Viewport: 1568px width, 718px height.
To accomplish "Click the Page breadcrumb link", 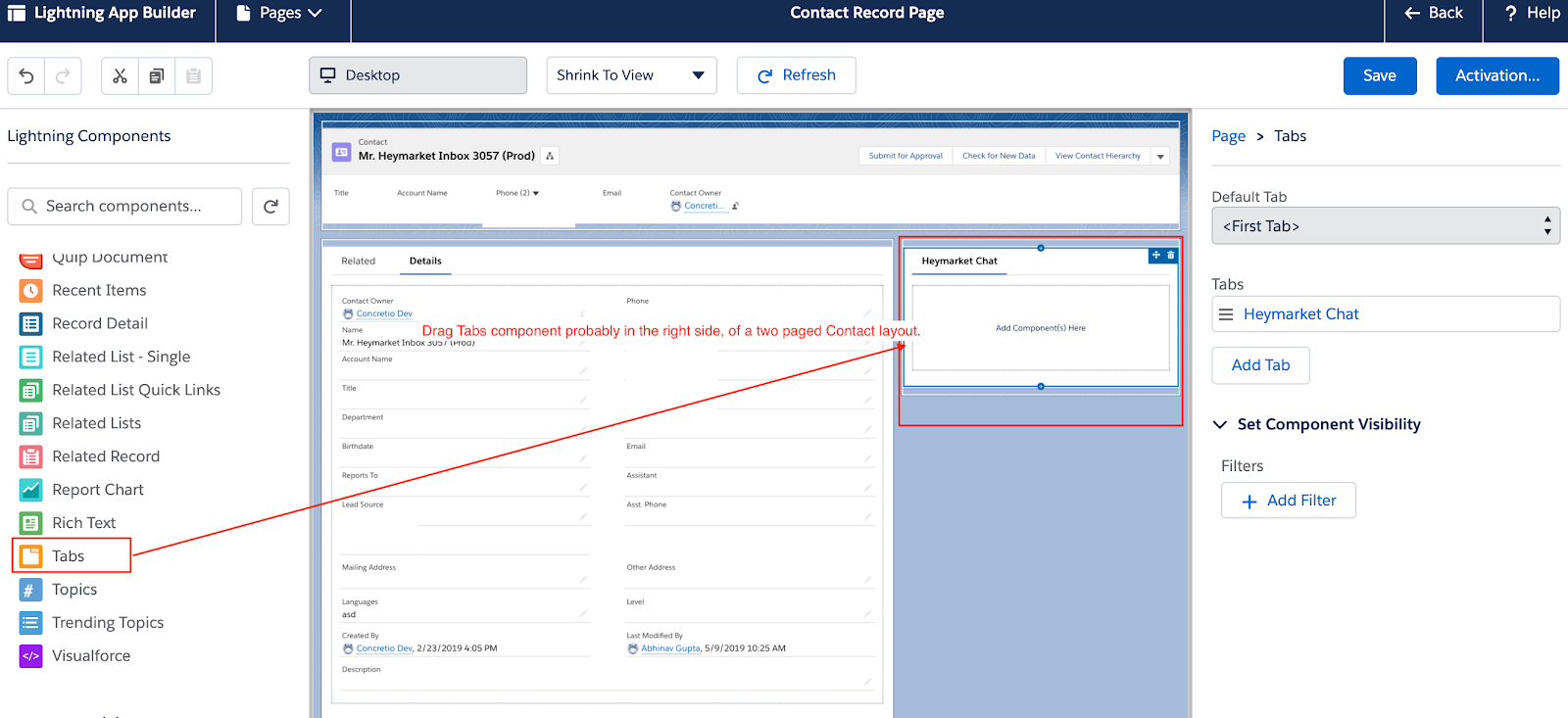I will click(x=1228, y=136).
